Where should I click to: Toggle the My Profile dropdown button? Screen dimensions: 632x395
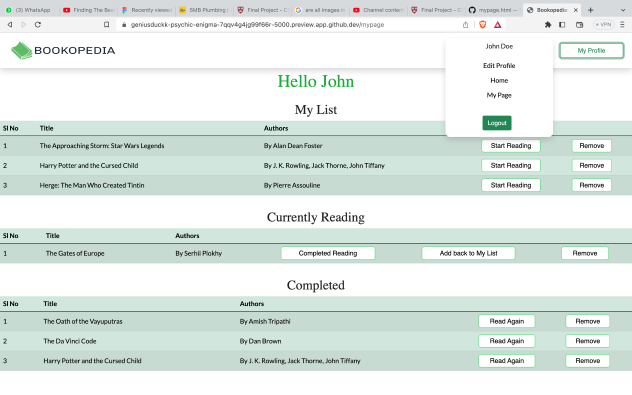(x=591, y=50)
